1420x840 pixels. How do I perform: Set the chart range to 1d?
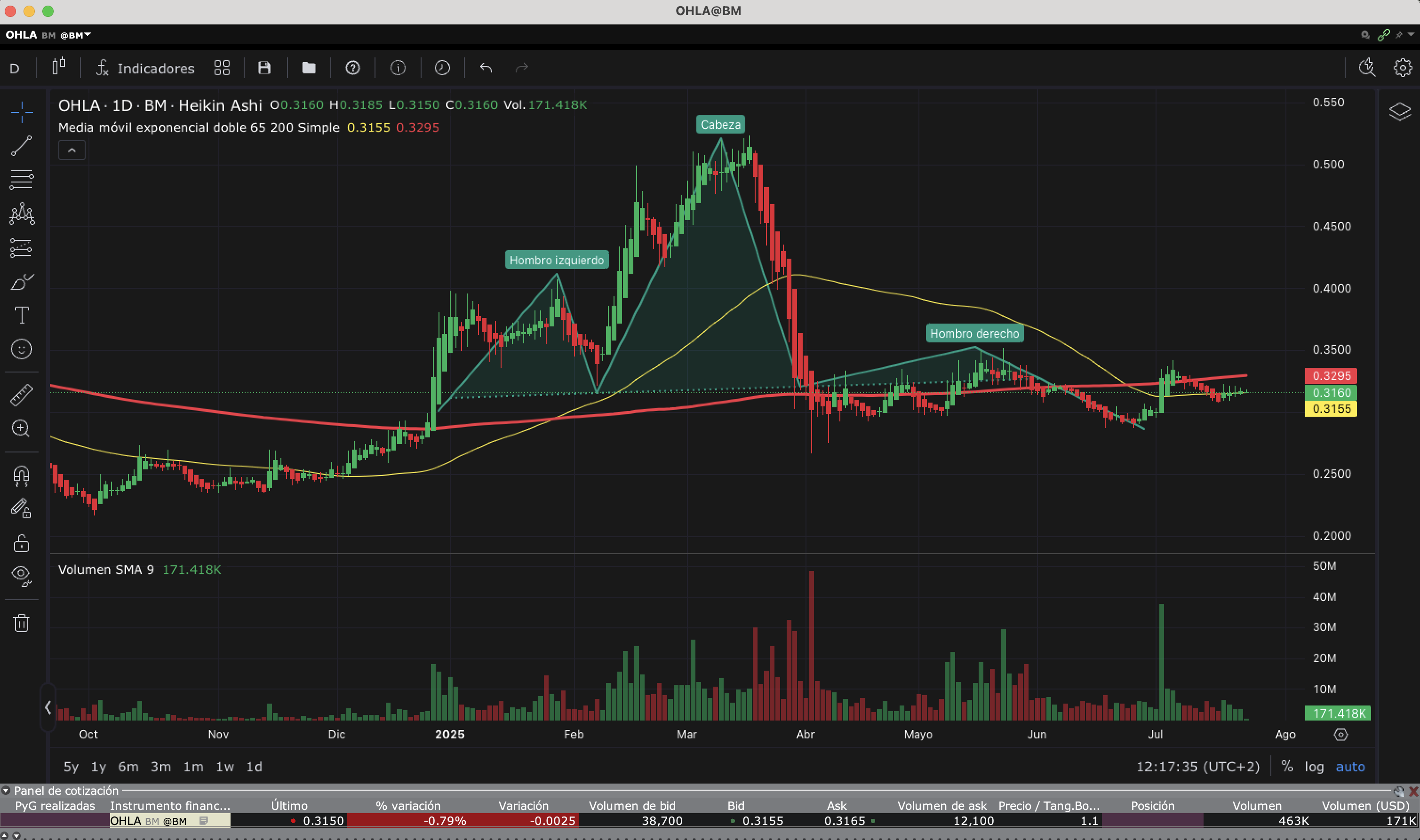click(254, 767)
